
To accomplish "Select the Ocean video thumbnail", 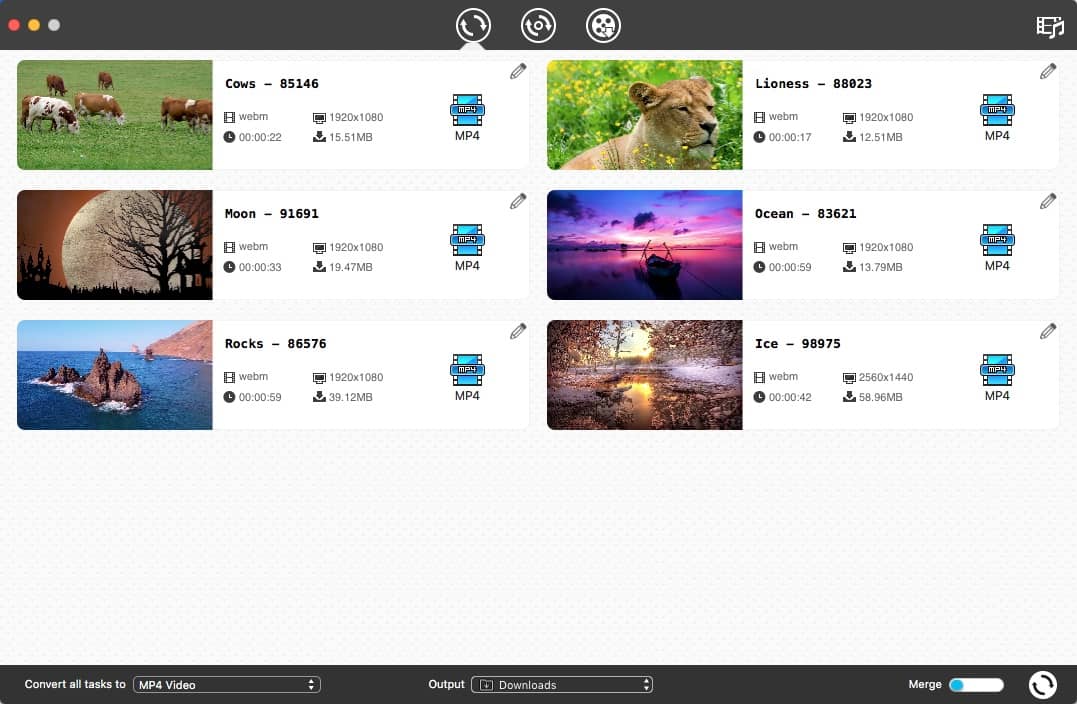I will 644,244.
